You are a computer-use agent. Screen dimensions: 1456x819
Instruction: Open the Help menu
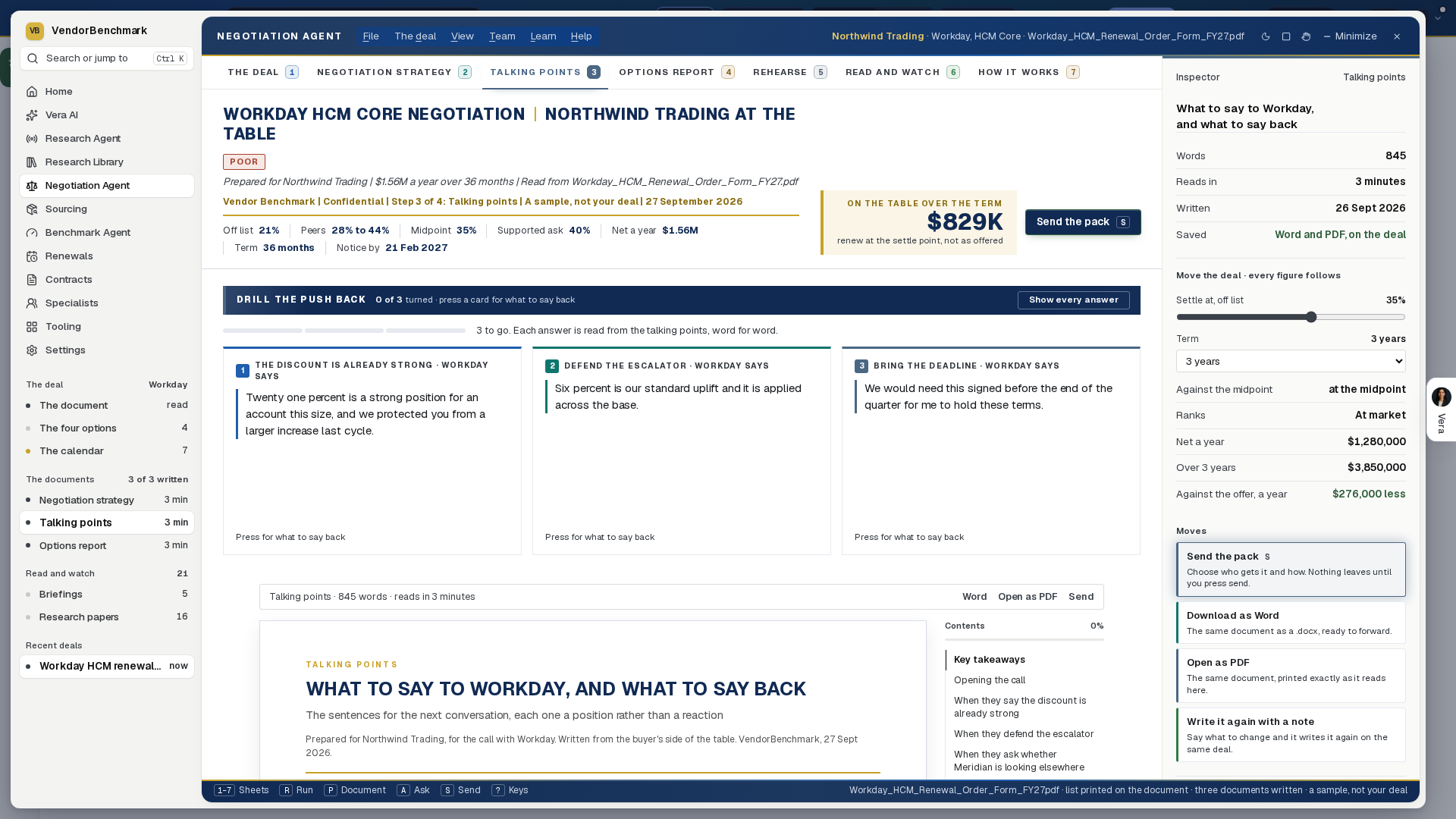581,36
